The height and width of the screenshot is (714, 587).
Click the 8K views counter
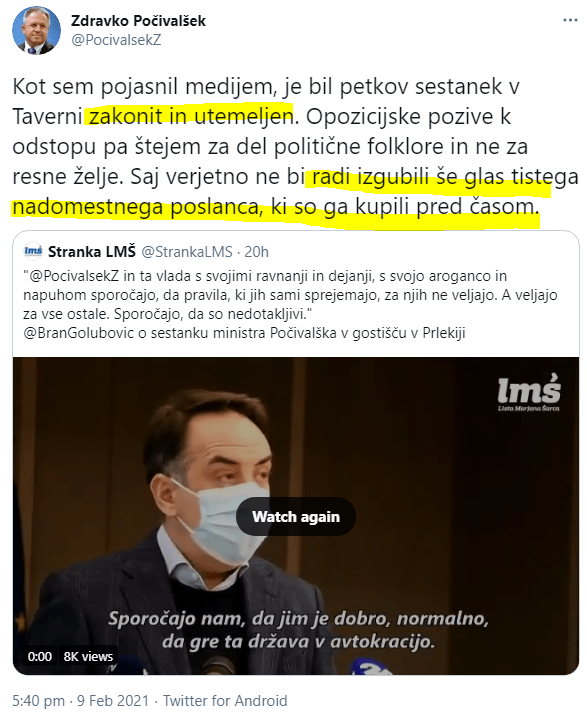coord(88,656)
